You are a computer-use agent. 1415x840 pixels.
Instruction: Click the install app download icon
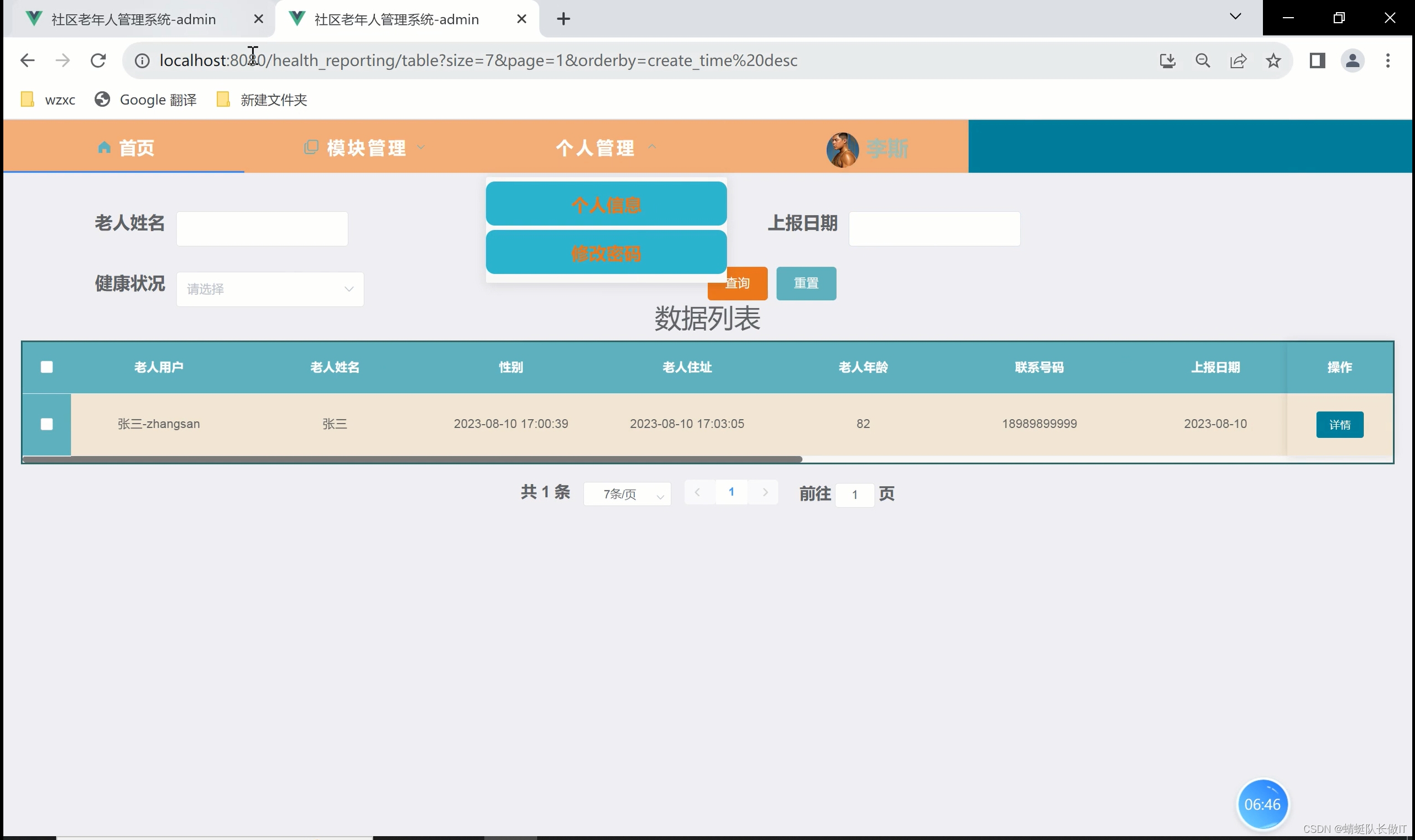pos(1167,60)
